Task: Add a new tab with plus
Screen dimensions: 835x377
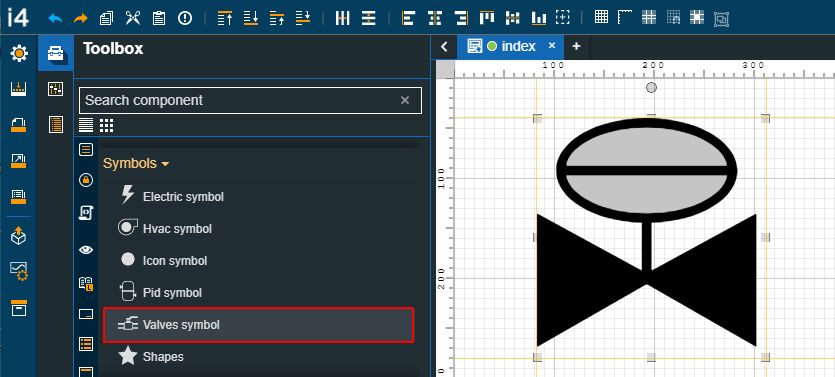Action: [576, 47]
